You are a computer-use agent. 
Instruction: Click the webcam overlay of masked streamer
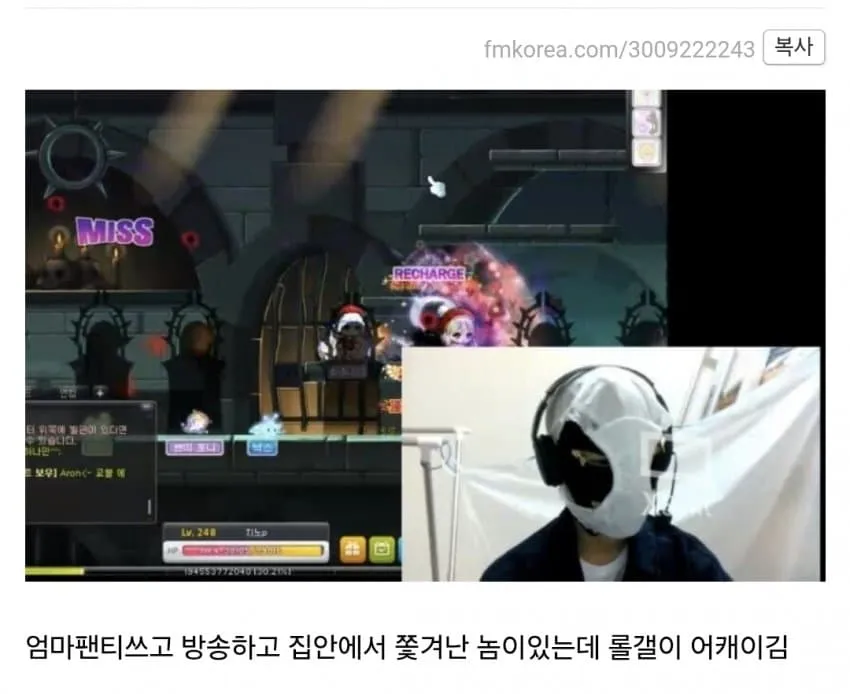point(610,464)
